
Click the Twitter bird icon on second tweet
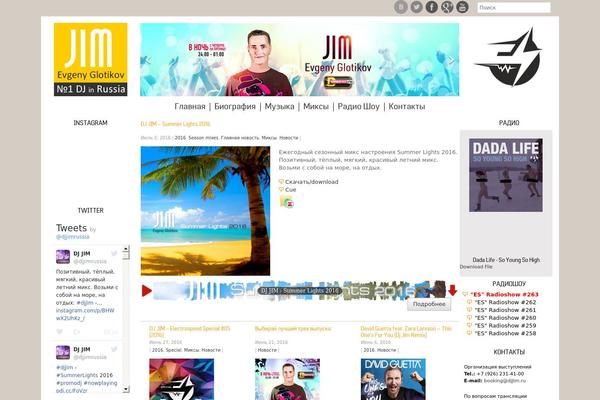pyautogui.click(x=114, y=349)
